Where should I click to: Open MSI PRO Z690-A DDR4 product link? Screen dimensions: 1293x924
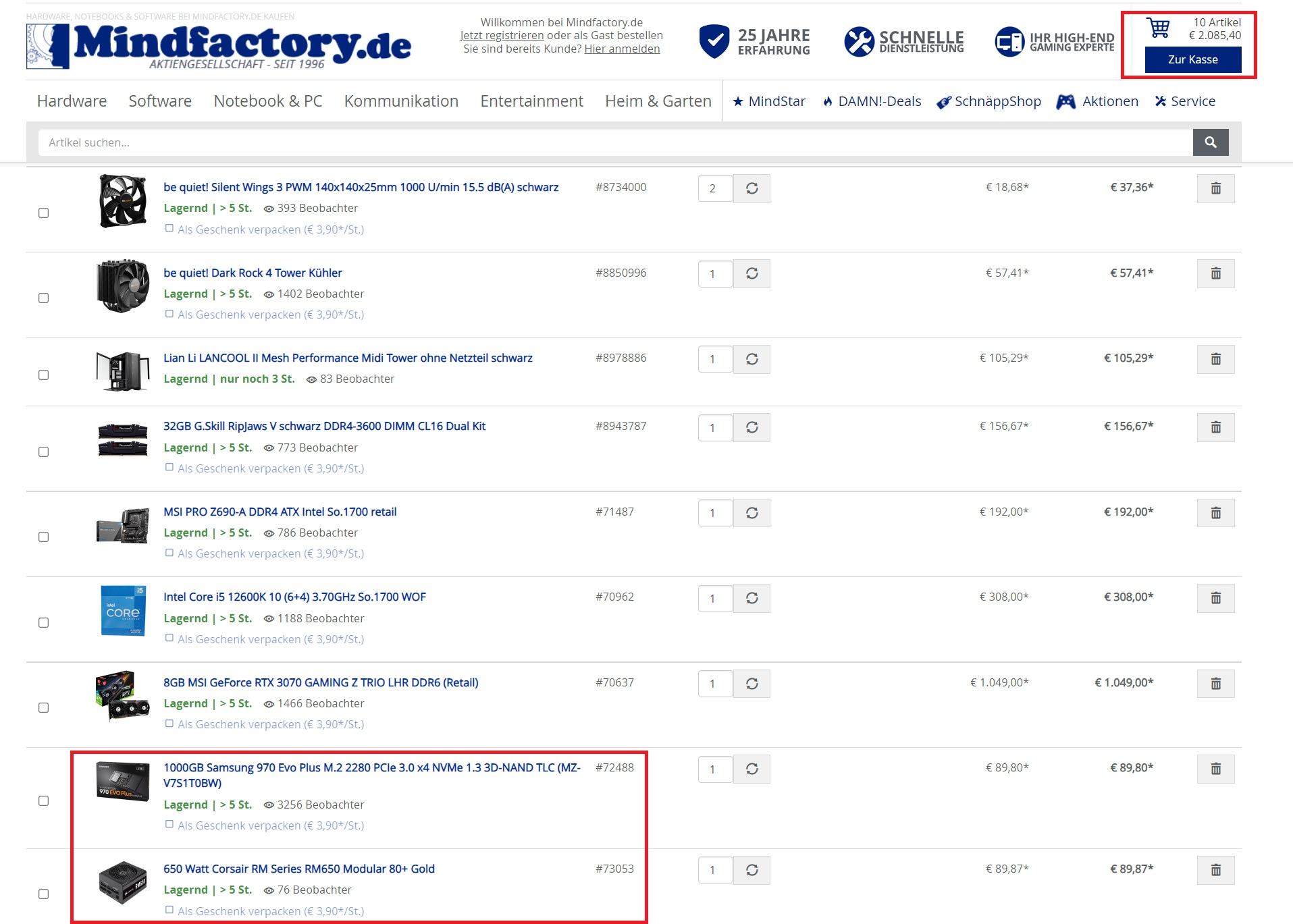(x=280, y=512)
